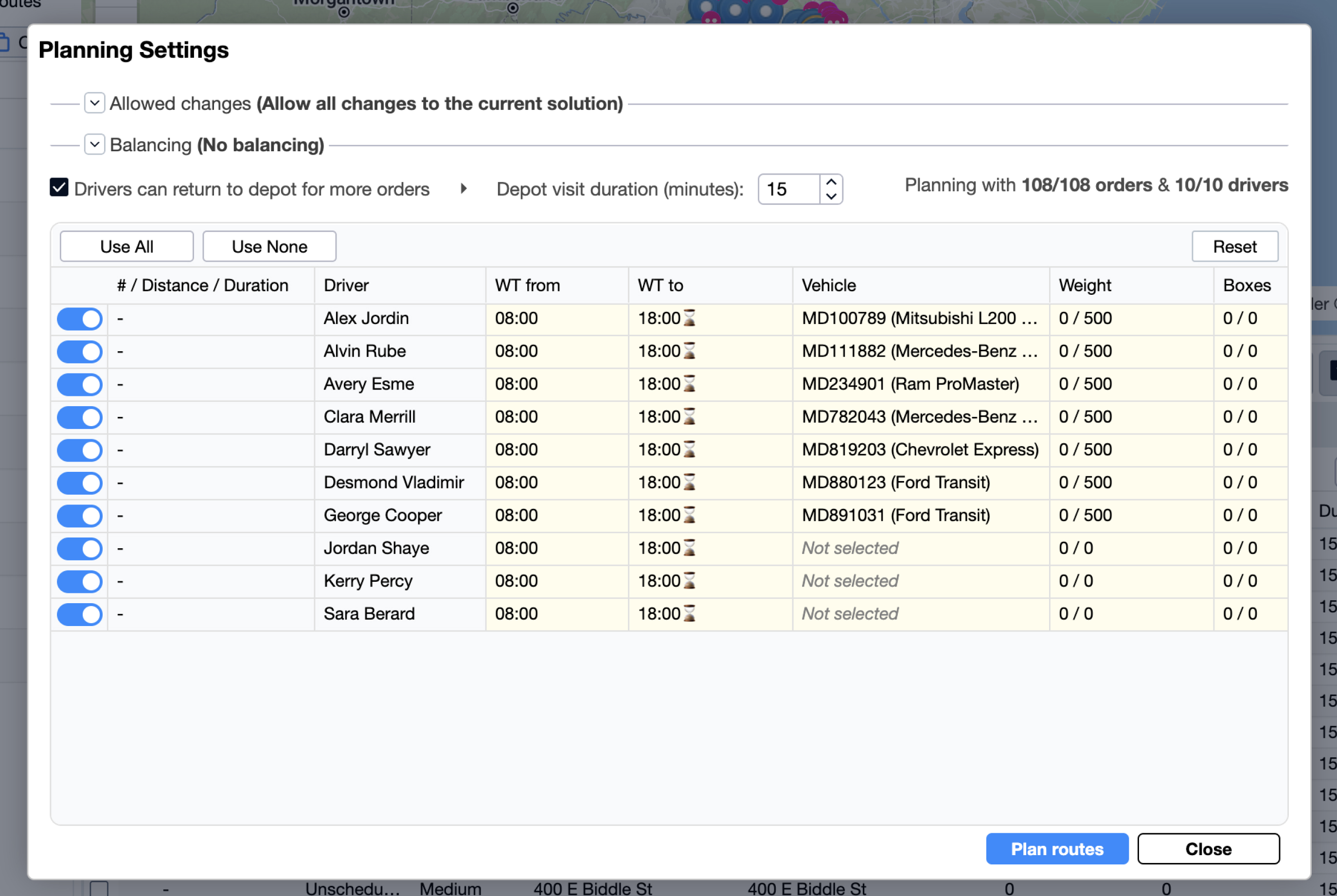Select vehicle for Jordan Shaye (Not selected)

click(x=921, y=548)
